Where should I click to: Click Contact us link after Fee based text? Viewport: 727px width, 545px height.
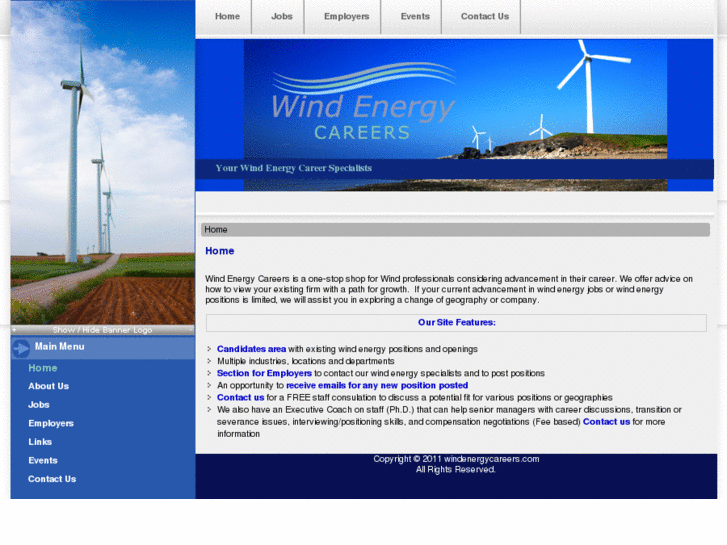(x=606, y=421)
